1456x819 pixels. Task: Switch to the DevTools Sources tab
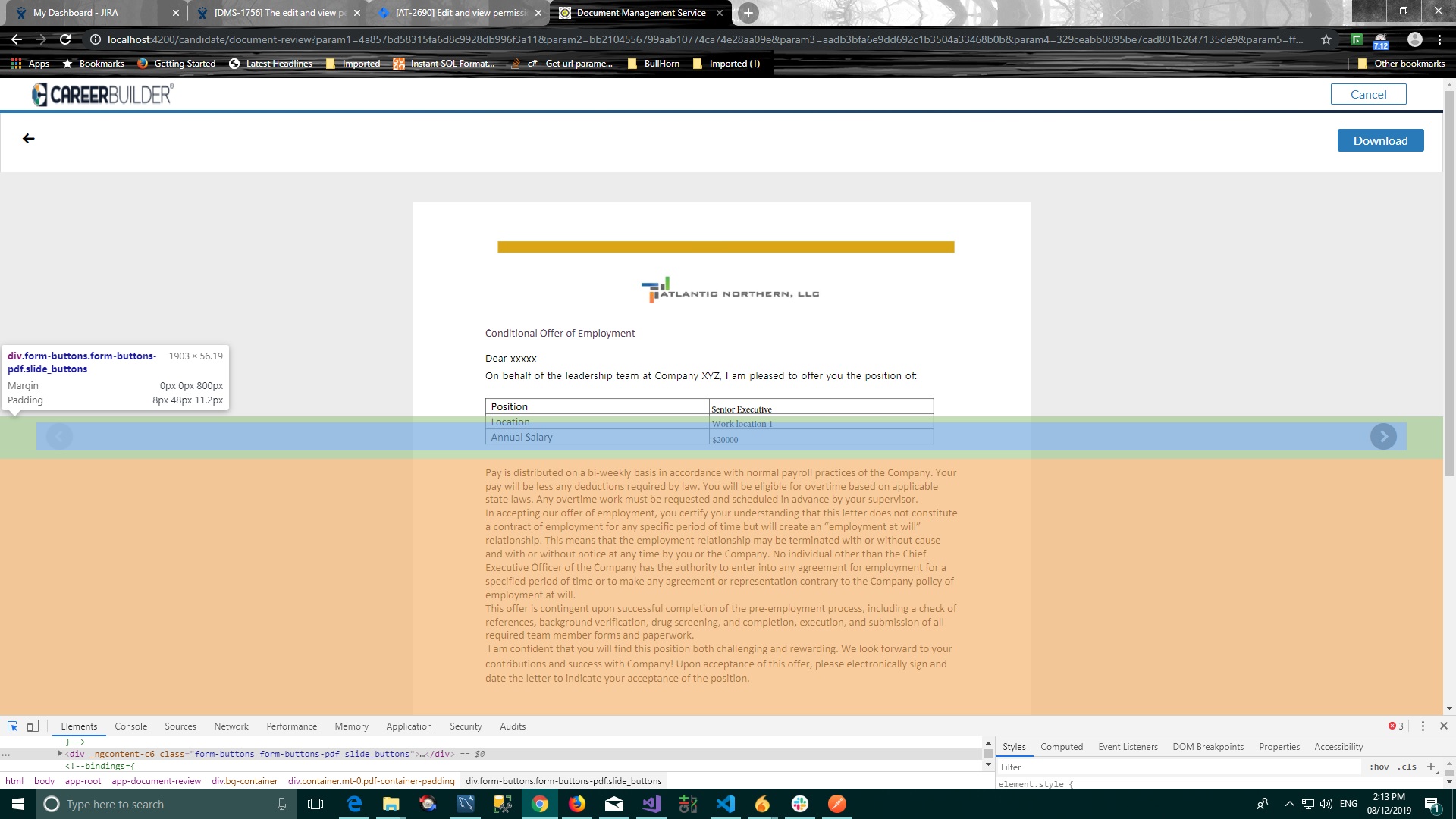pyautogui.click(x=180, y=726)
